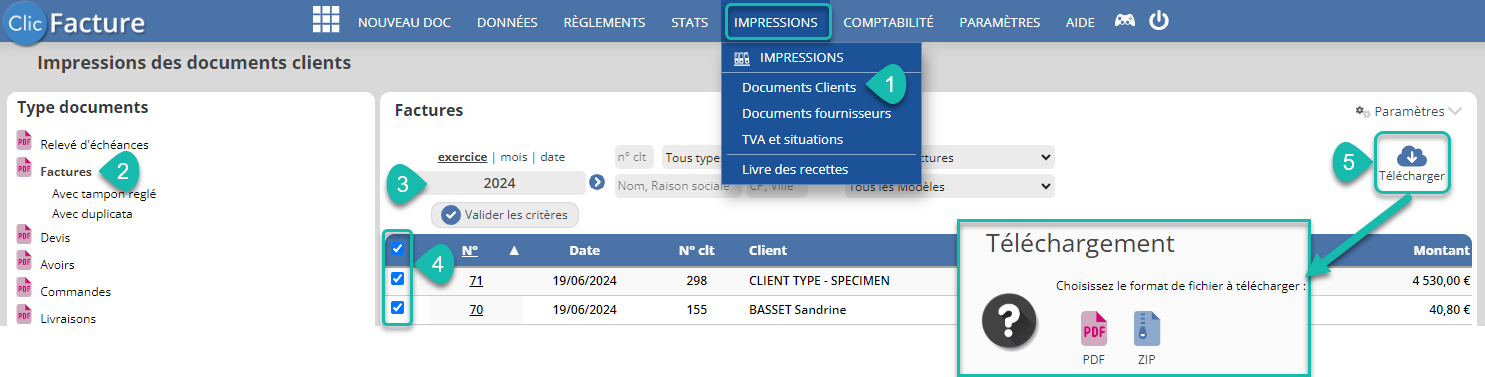Choose the ZIP download format icon
The image size is (1485, 377).
(x=1146, y=329)
